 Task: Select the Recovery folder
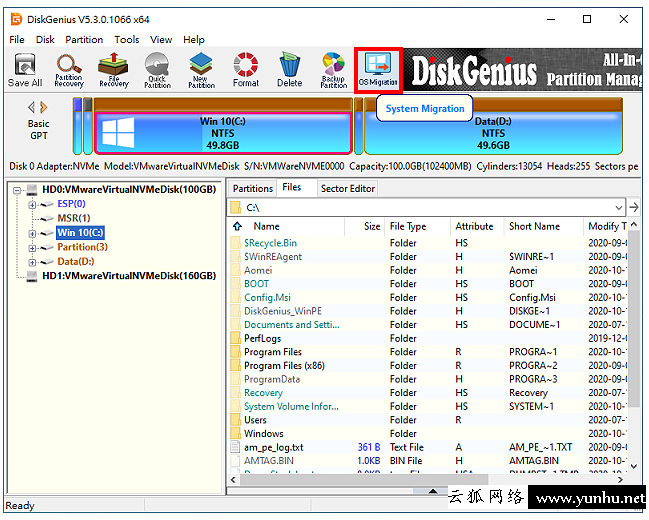(x=263, y=393)
